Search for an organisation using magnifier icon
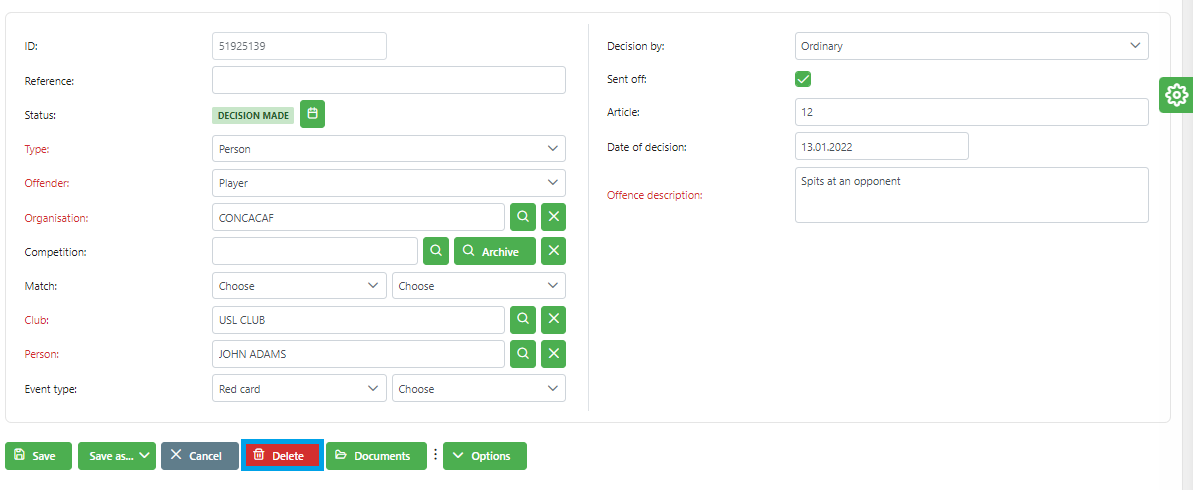This screenshot has width=1193, height=490. 521,217
